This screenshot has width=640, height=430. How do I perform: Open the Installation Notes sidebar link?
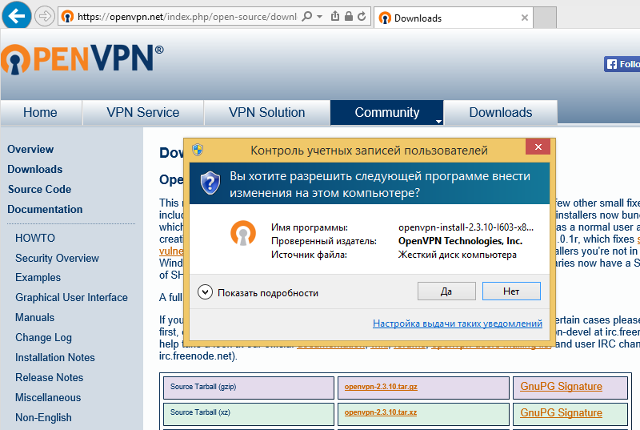click(x=55, y=357)
